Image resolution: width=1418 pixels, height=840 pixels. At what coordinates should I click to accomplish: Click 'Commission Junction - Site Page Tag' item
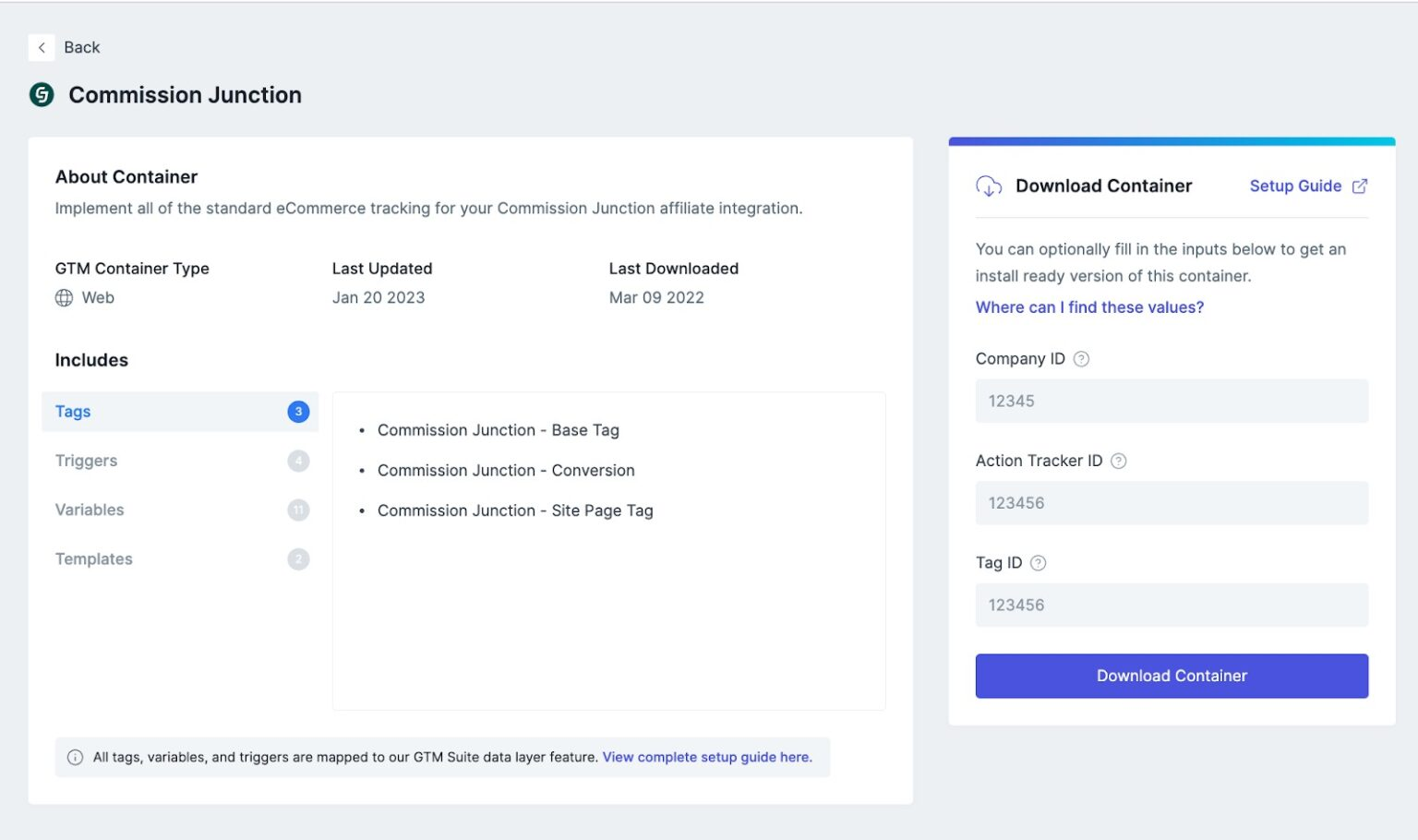pyautogui.click(x=515, y=510)
